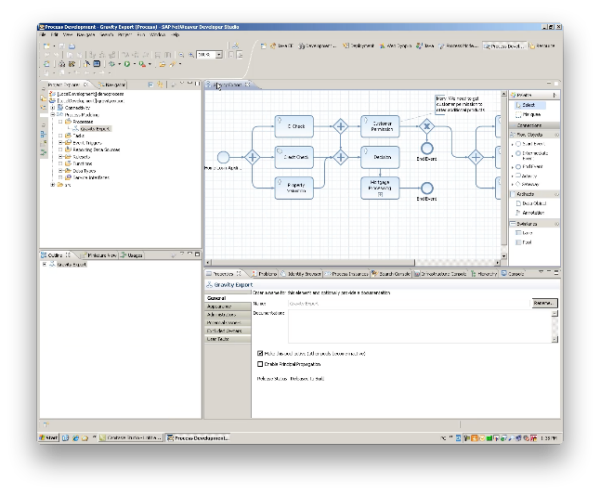
Task: Open the Navigate menu
Action: pyautogui.click(x=85, y=35)
